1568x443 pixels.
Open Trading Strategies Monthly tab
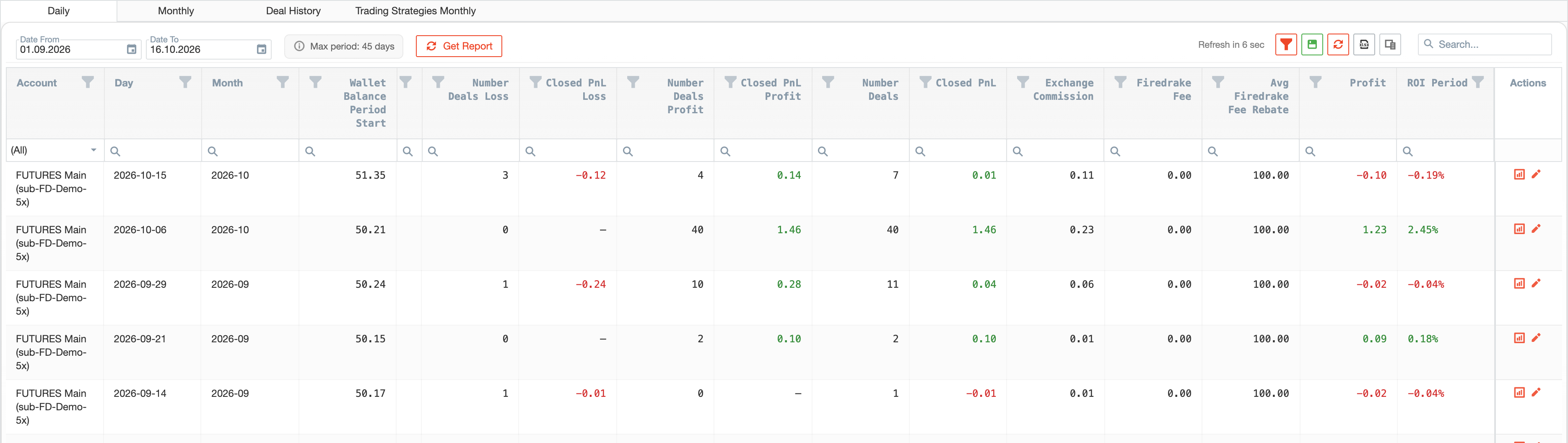(416, 11)
